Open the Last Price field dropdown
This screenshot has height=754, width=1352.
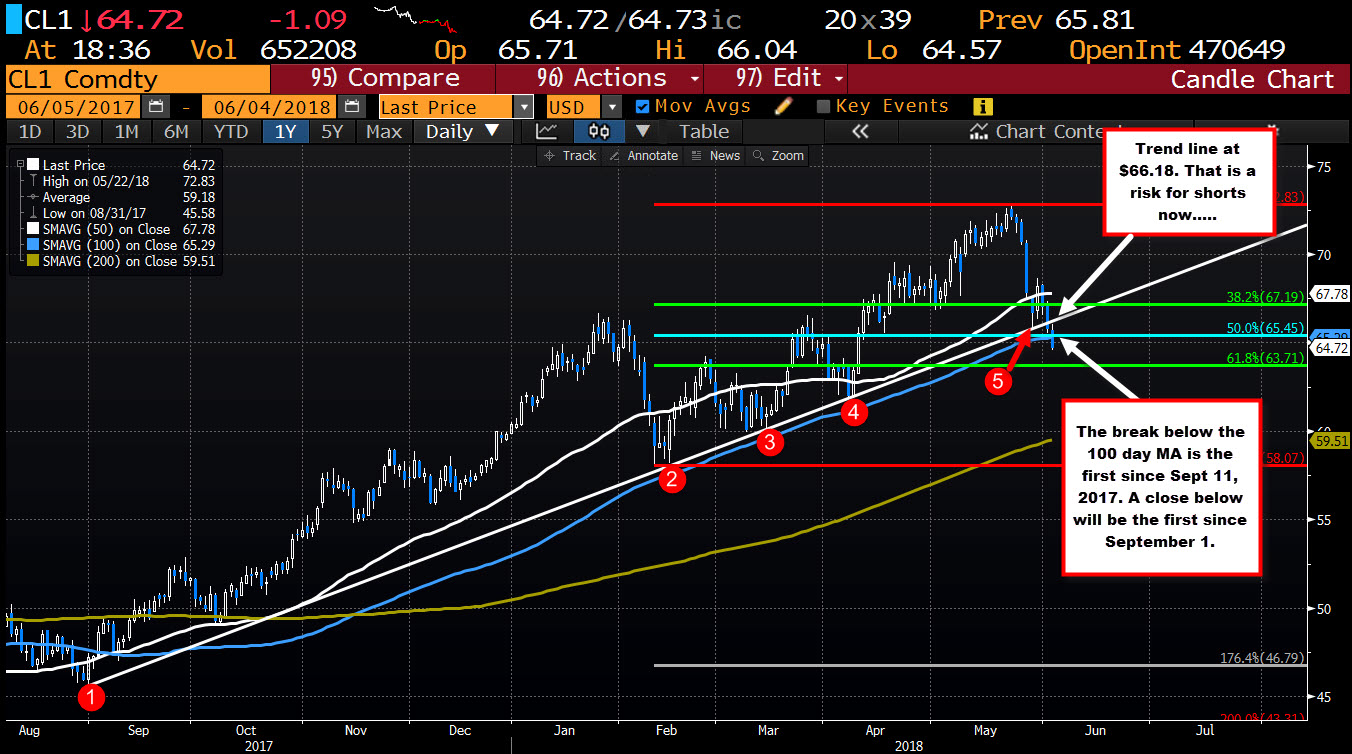(524, 107)
